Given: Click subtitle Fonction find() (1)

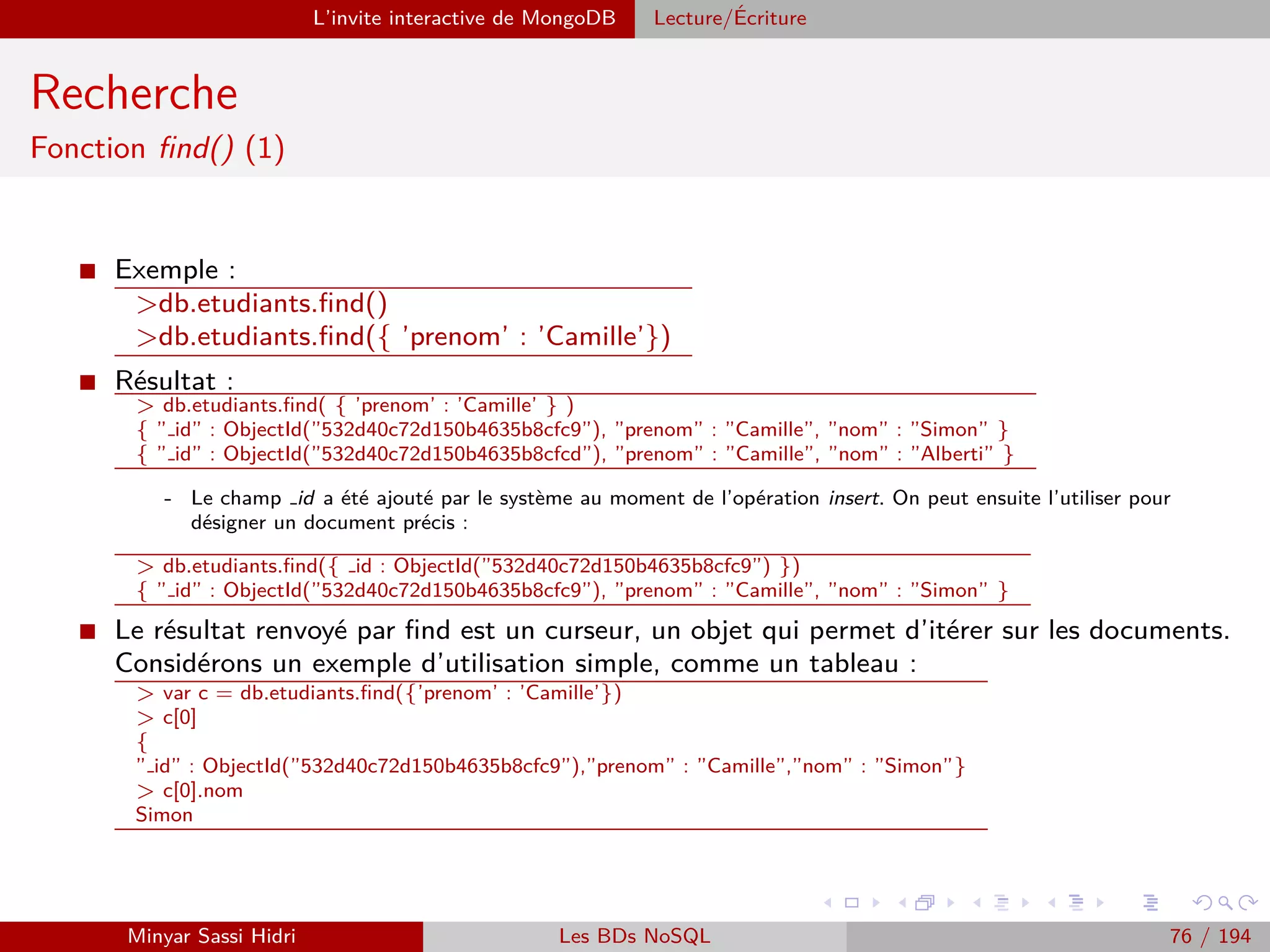Looking at the screenshot, I should [x=158, y=149].
